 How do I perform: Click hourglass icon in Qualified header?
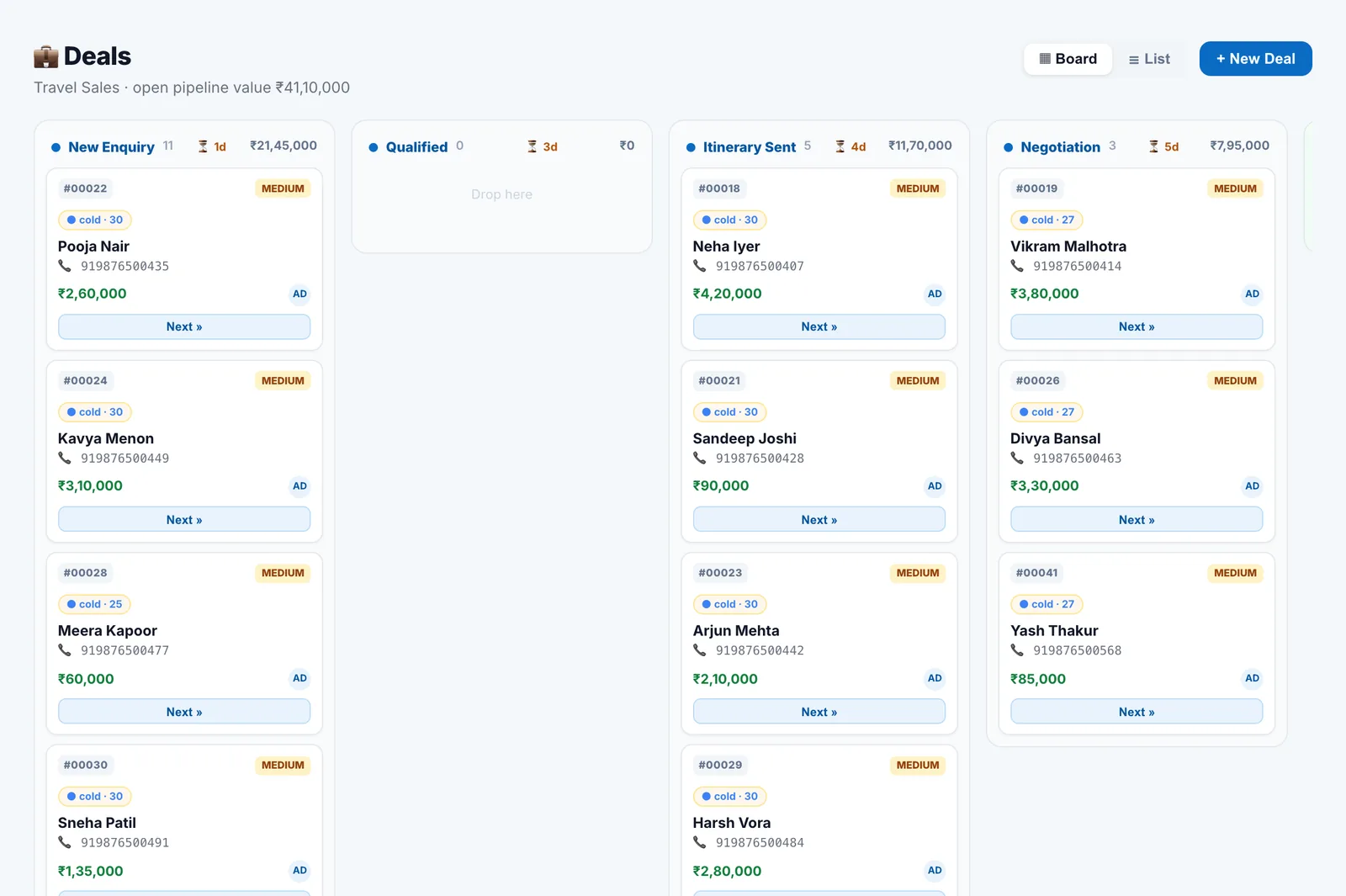point(532,146)
